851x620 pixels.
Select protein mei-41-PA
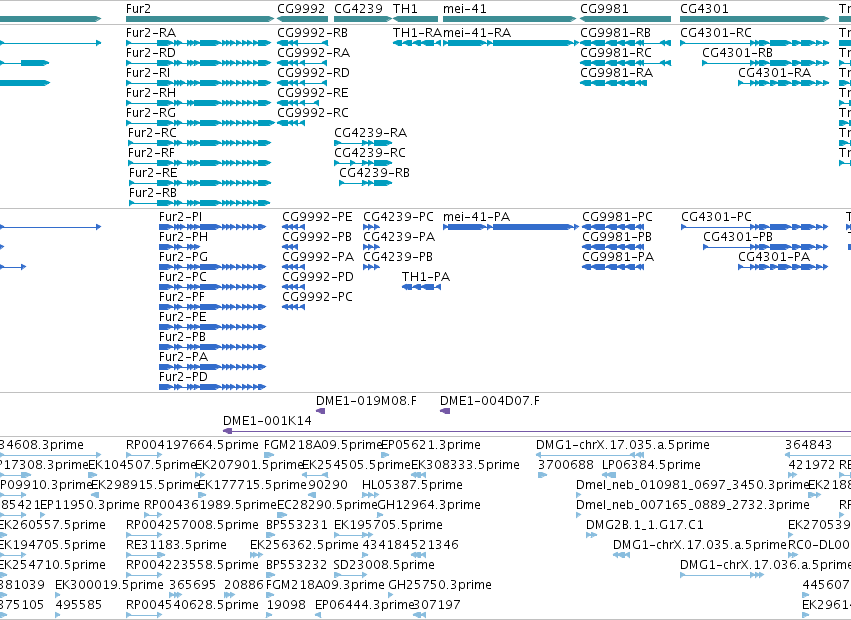coord(511,227)
